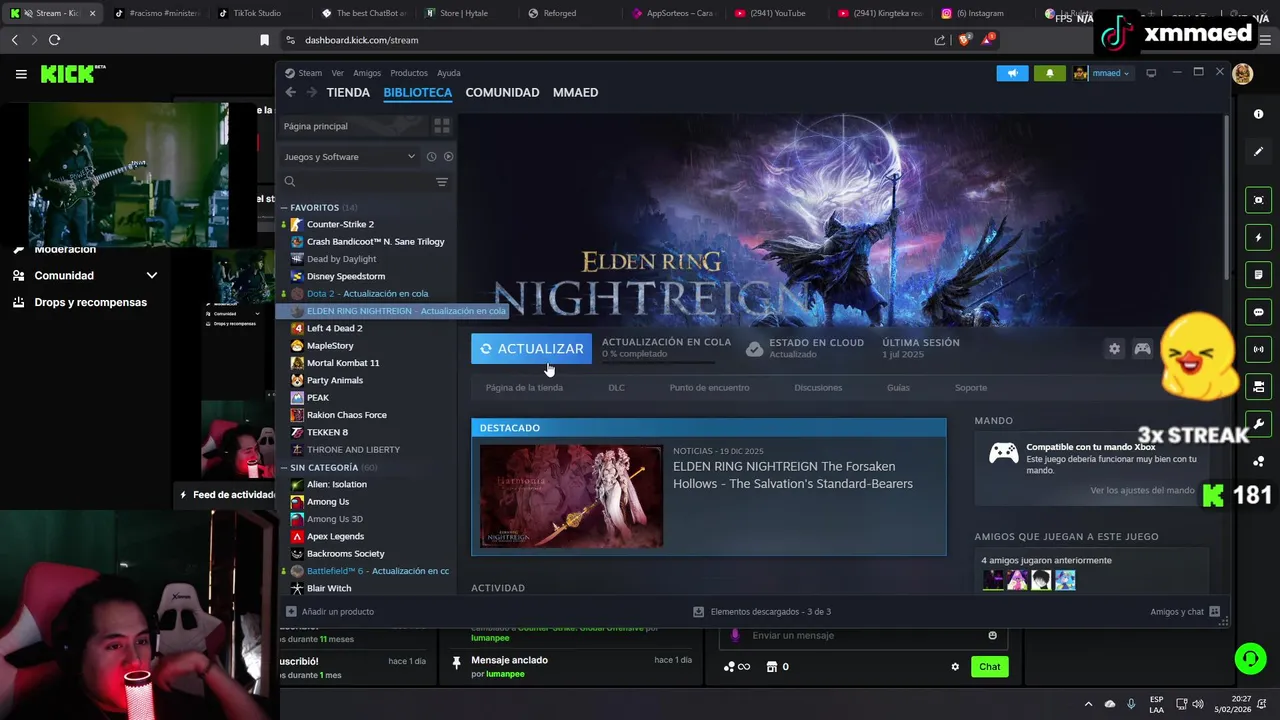Click Página principal in library sidebar
This screenshot has height=720, width=1280.
[316, 126]
